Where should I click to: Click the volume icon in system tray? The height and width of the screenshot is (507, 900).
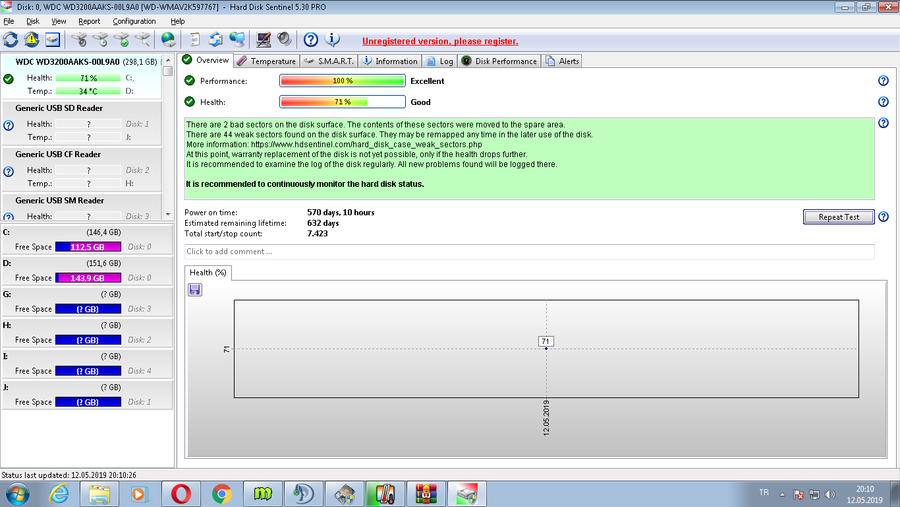(830, 494)
